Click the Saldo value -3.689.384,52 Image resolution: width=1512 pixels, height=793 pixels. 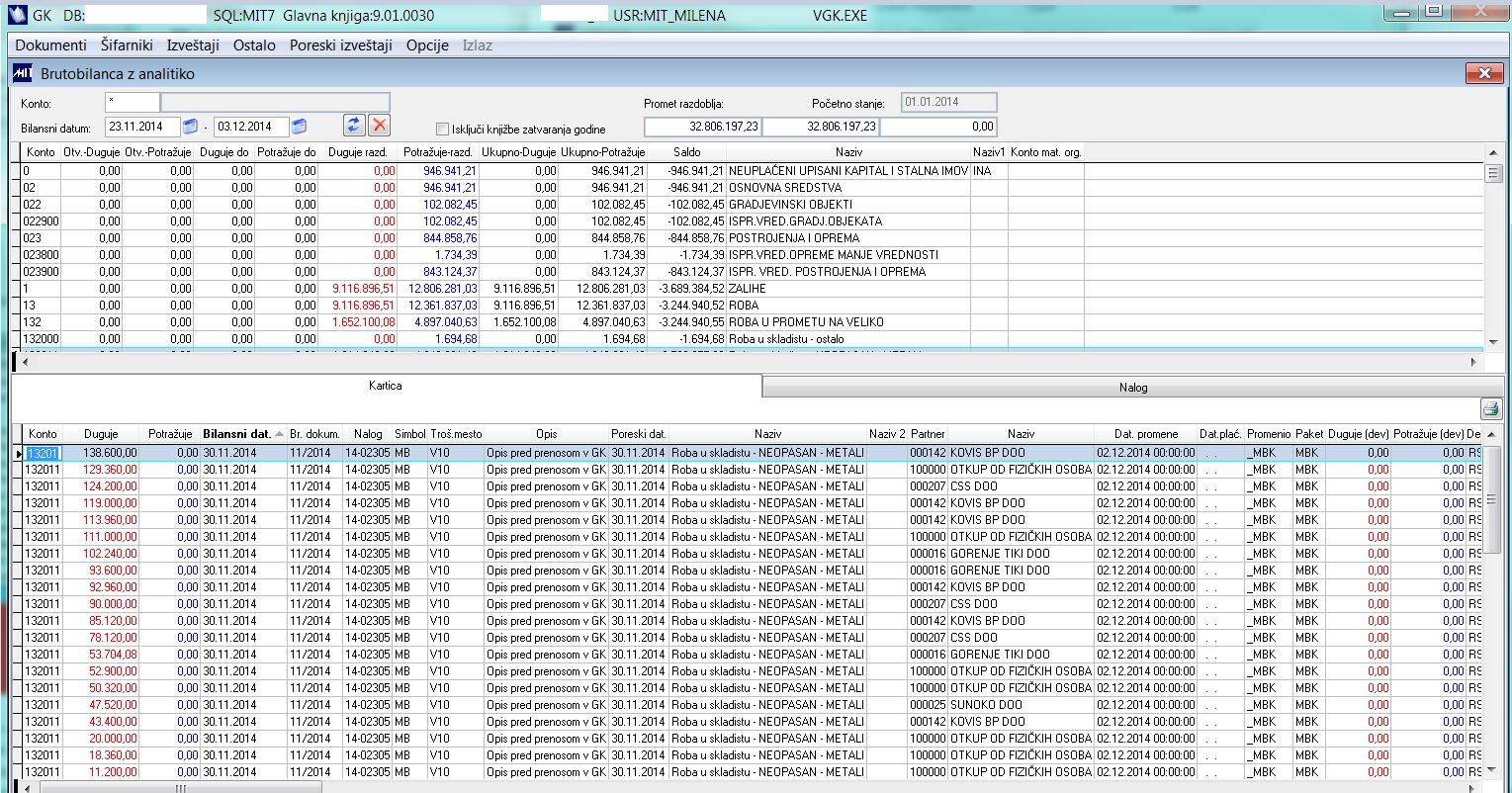point(689,288)
